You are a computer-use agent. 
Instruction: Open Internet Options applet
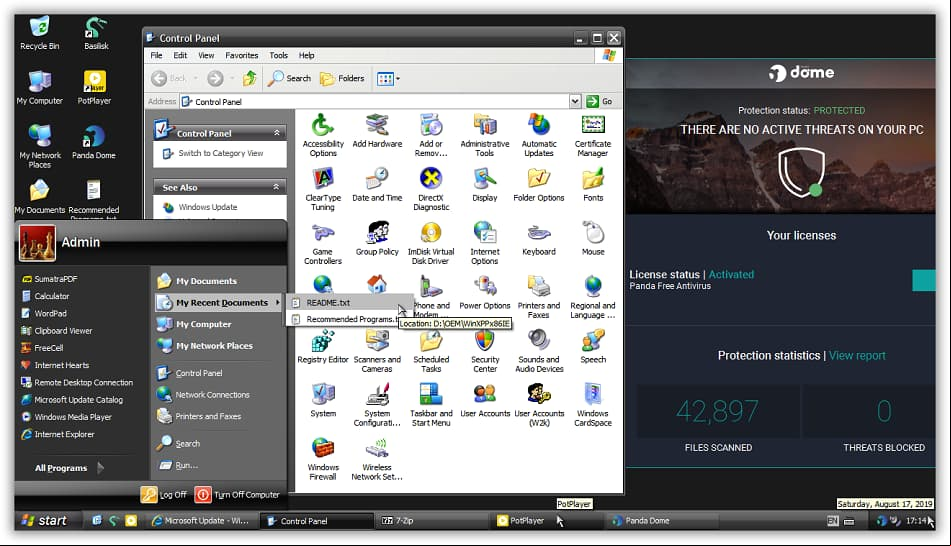click(485, 243)
